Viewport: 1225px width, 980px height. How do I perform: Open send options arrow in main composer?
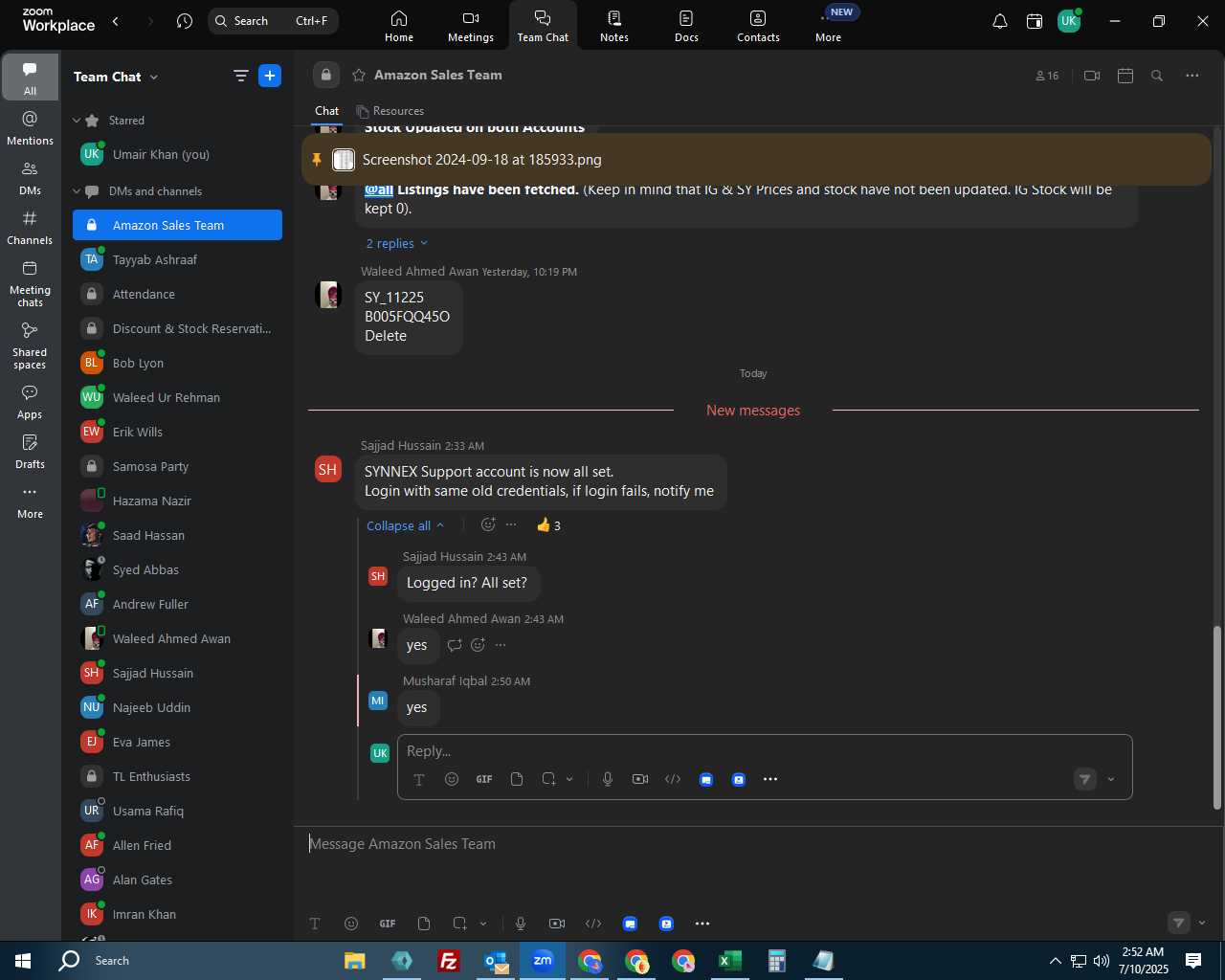click(1202, 923)
